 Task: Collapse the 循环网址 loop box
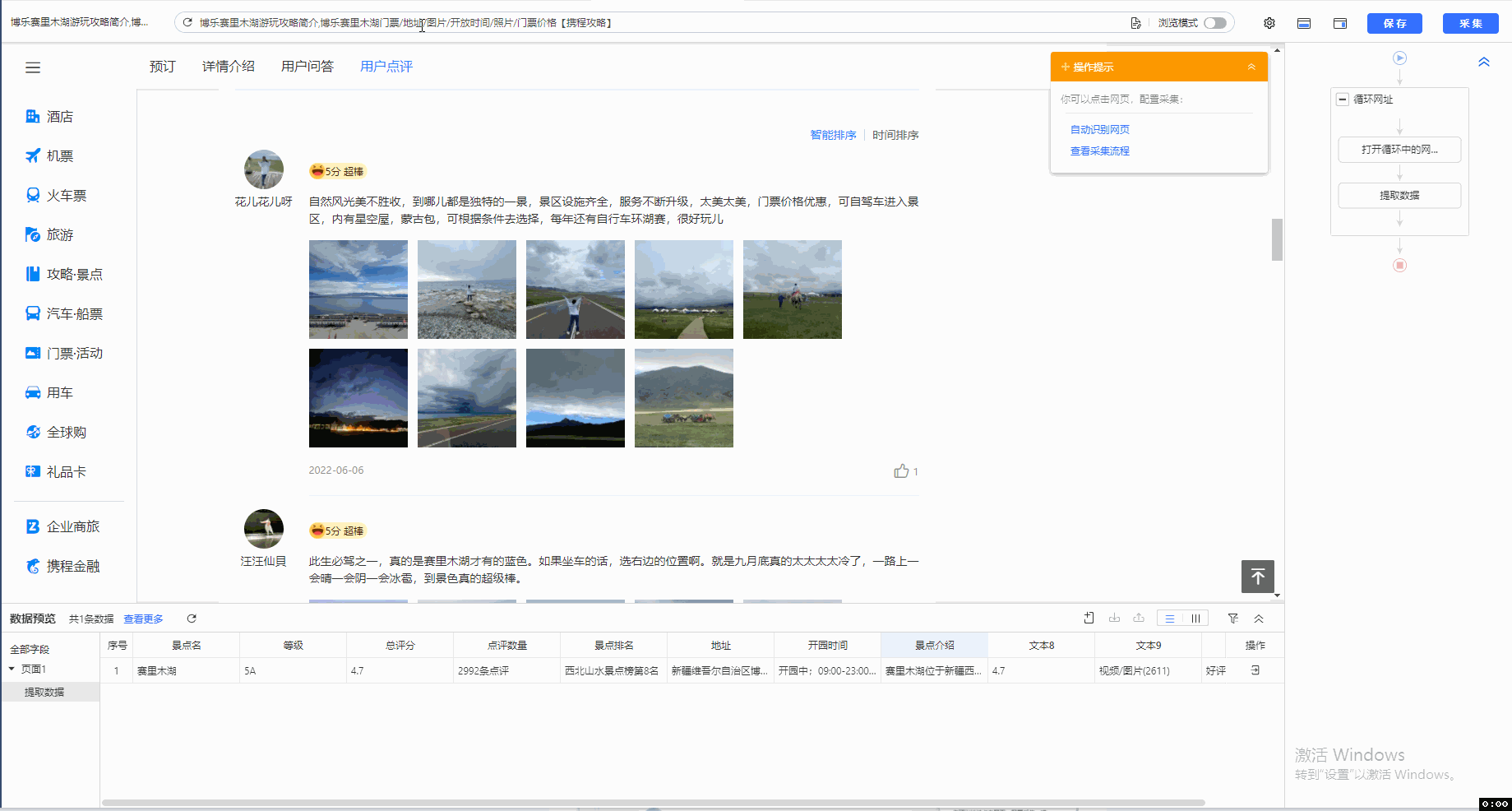click(x=1343, y=99)
